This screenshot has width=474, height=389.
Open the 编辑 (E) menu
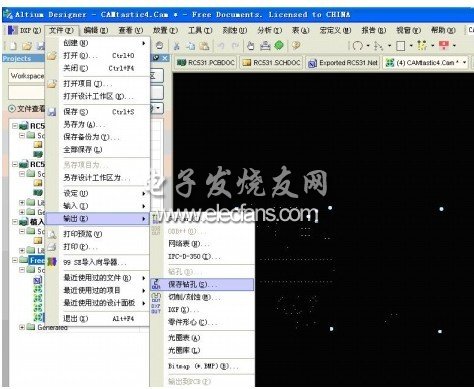click(x=96, y=30)
